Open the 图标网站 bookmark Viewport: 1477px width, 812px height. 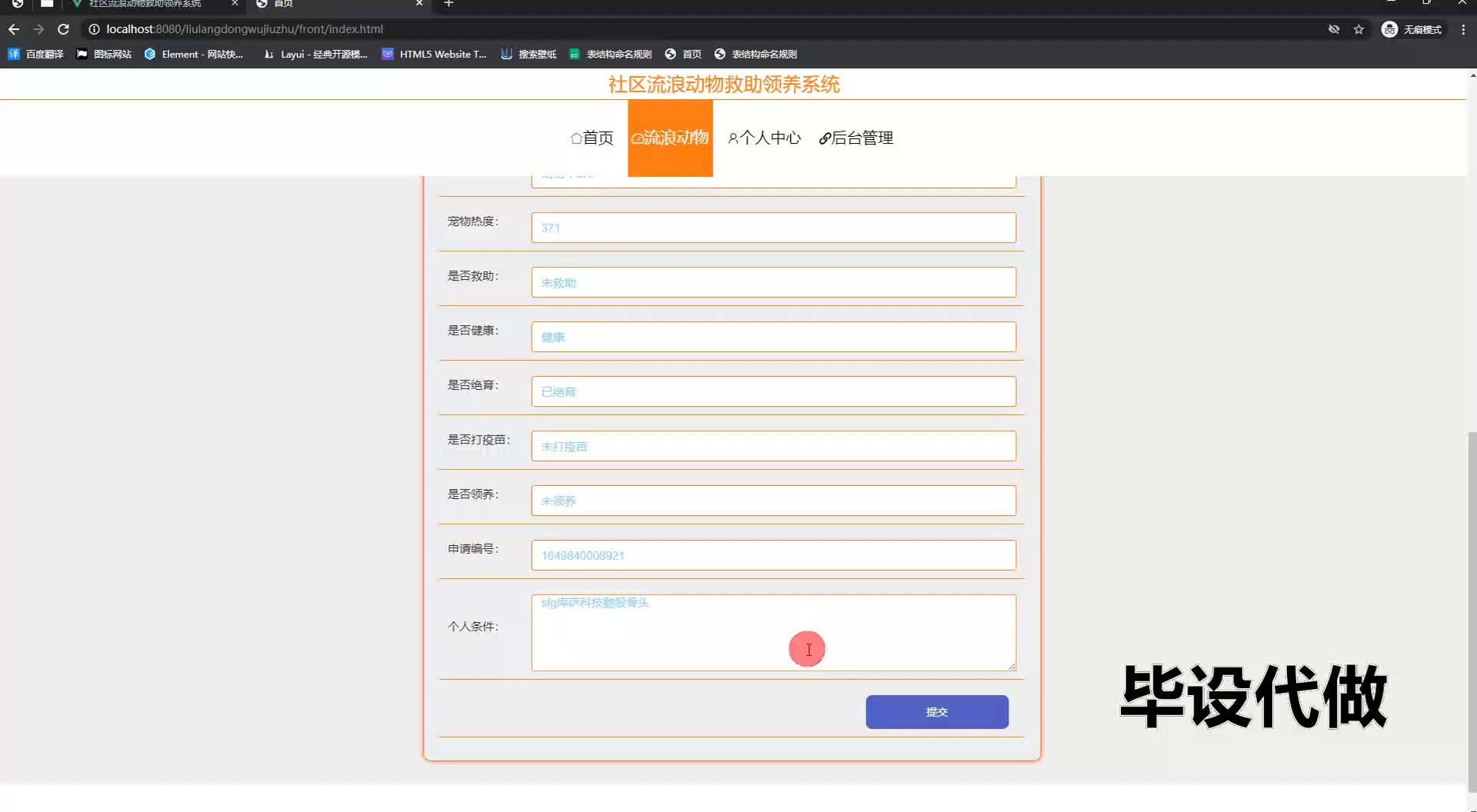click(x=104, y=54)
